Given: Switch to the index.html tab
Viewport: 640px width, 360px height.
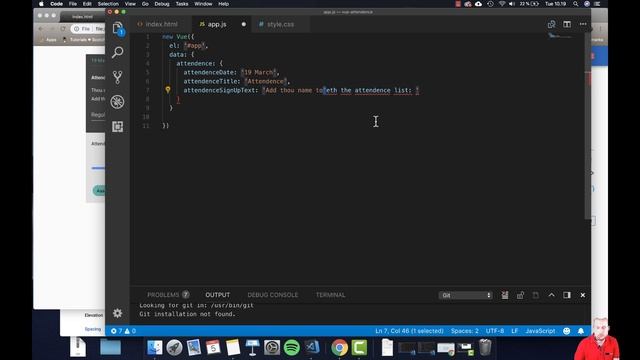Looking at the screenshot, I should pyautogui.click(x=158, y=24).
